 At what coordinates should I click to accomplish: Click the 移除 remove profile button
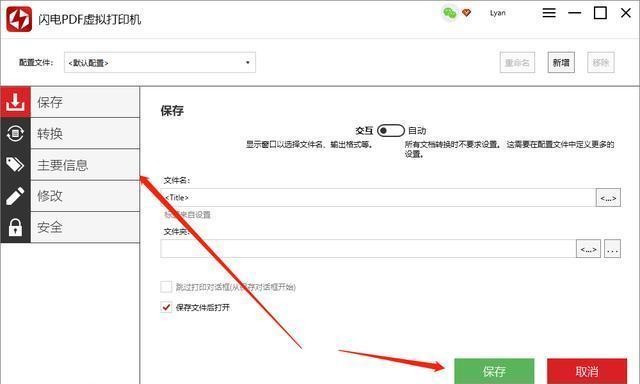click(601, 62)
